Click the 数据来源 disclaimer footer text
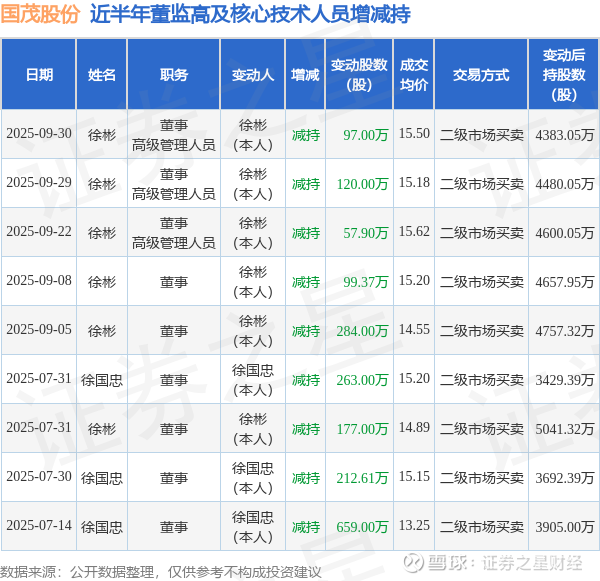The height and width of the screenshot is (581, 600). 161,572
